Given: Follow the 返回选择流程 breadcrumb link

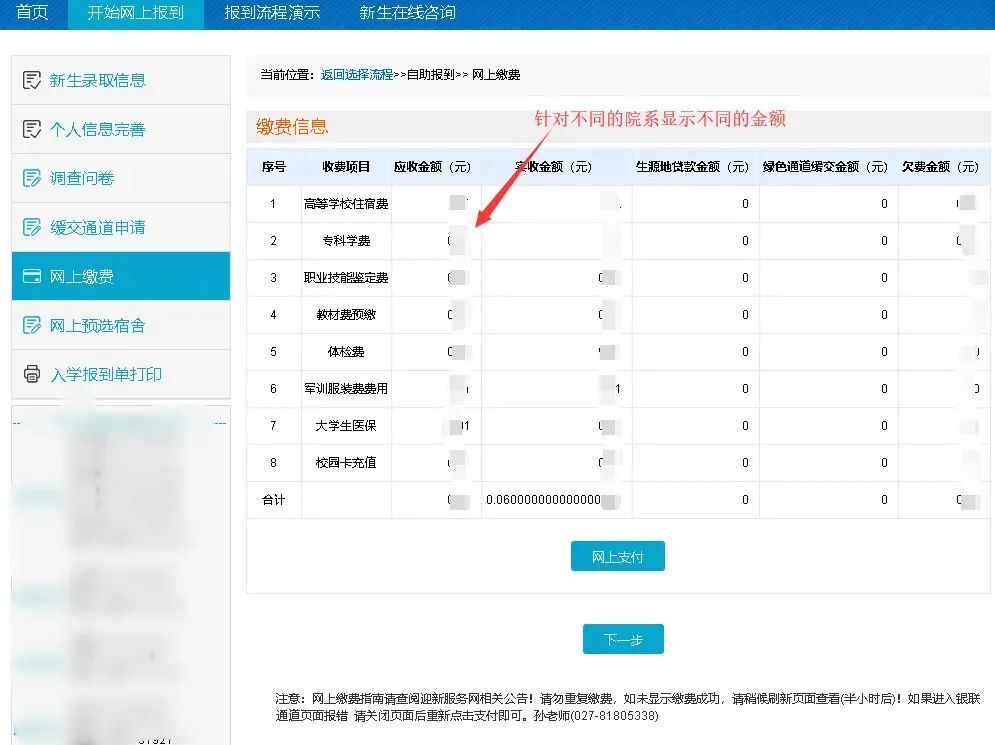Looking at the screenshot, I should [356, 75].
